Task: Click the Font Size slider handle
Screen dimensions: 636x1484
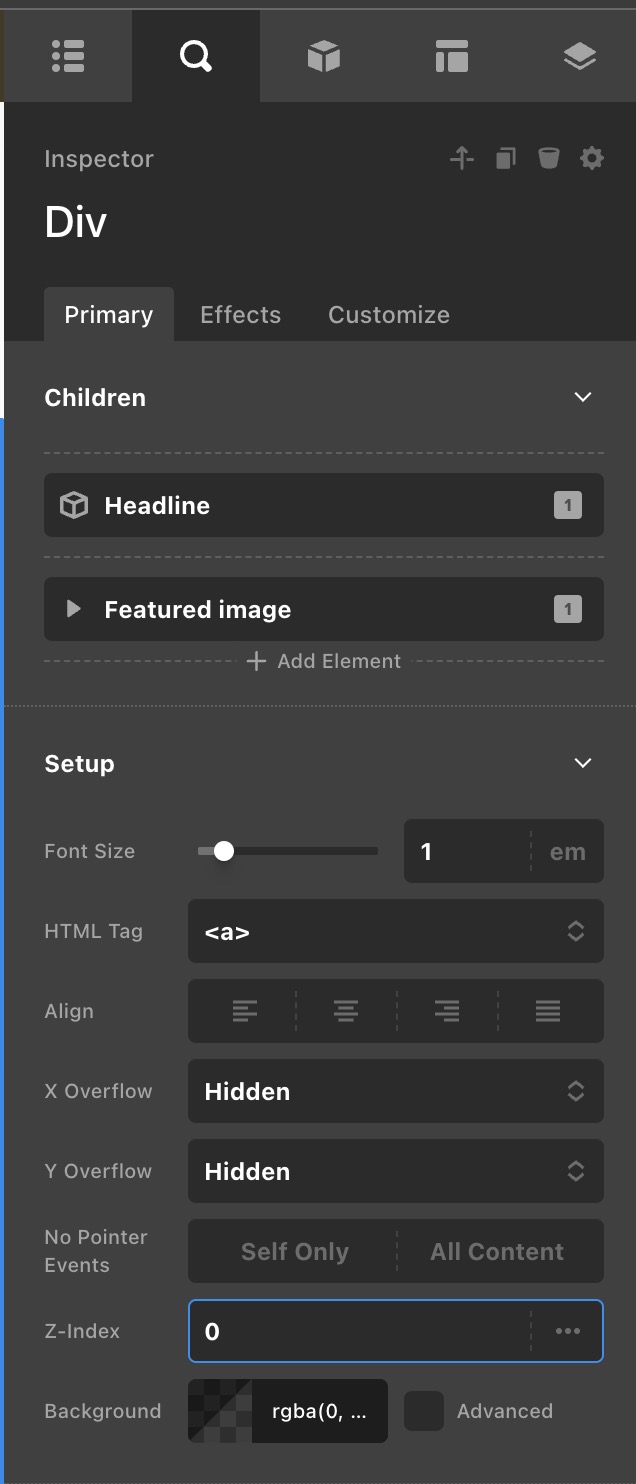Action: (x=224, y=851)
